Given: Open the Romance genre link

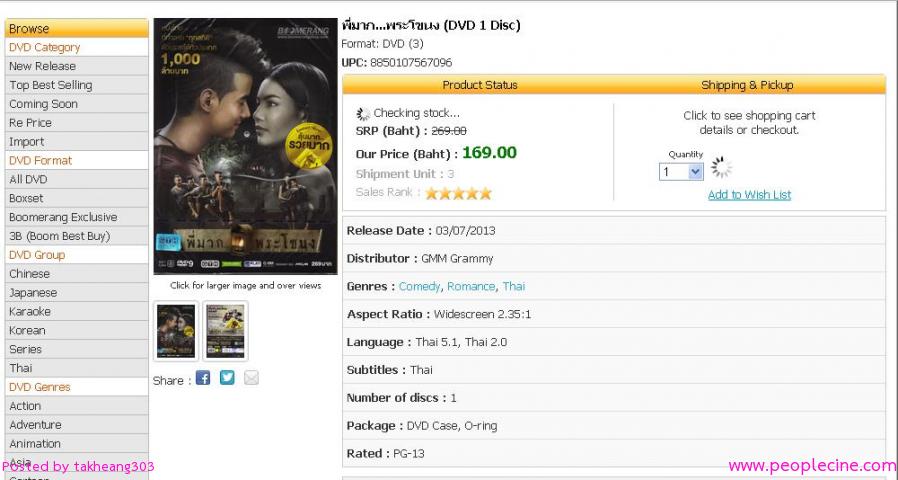Looking at the screenshot, I should click(471, 286).
